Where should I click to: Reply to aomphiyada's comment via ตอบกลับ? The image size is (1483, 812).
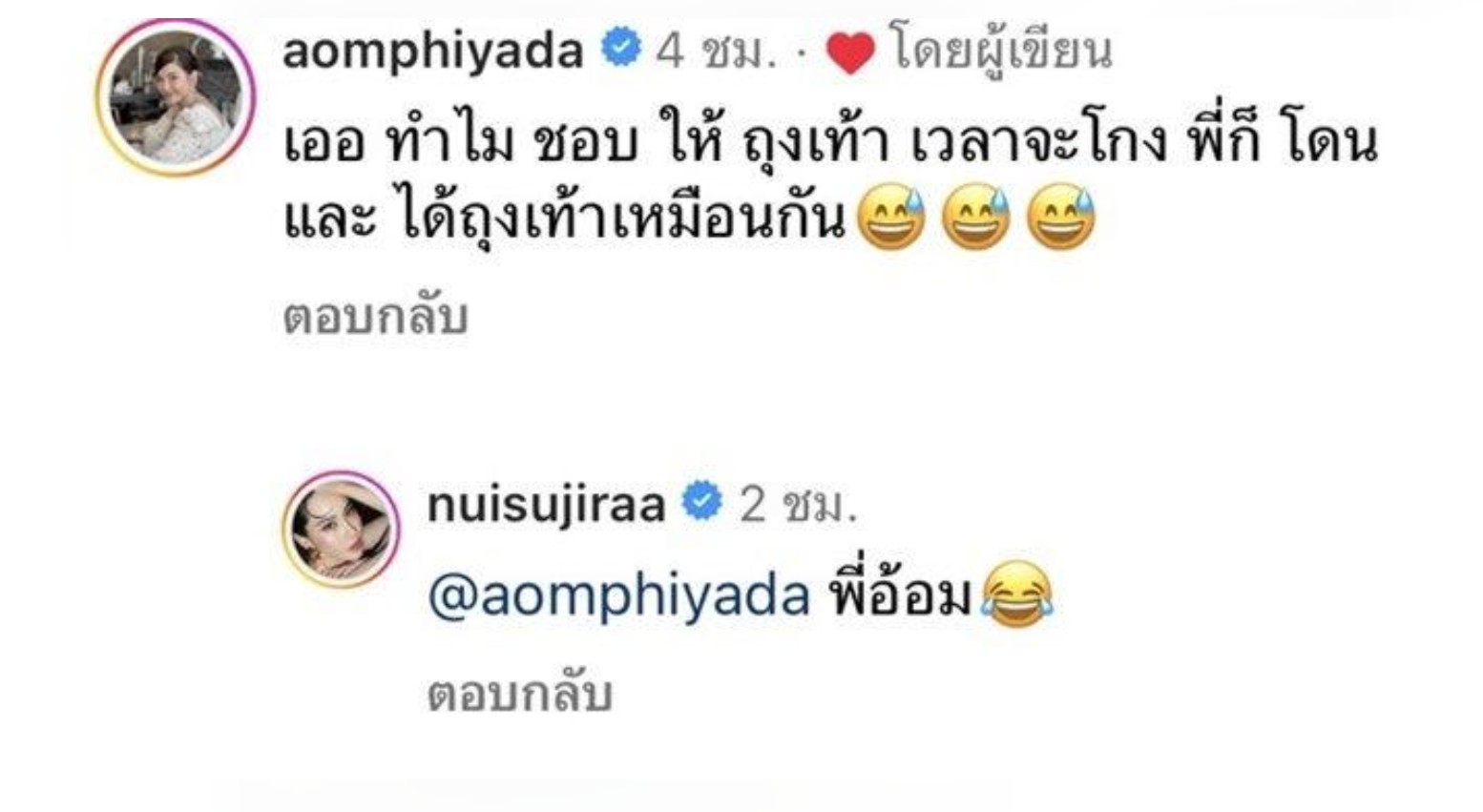click(375, 316)
